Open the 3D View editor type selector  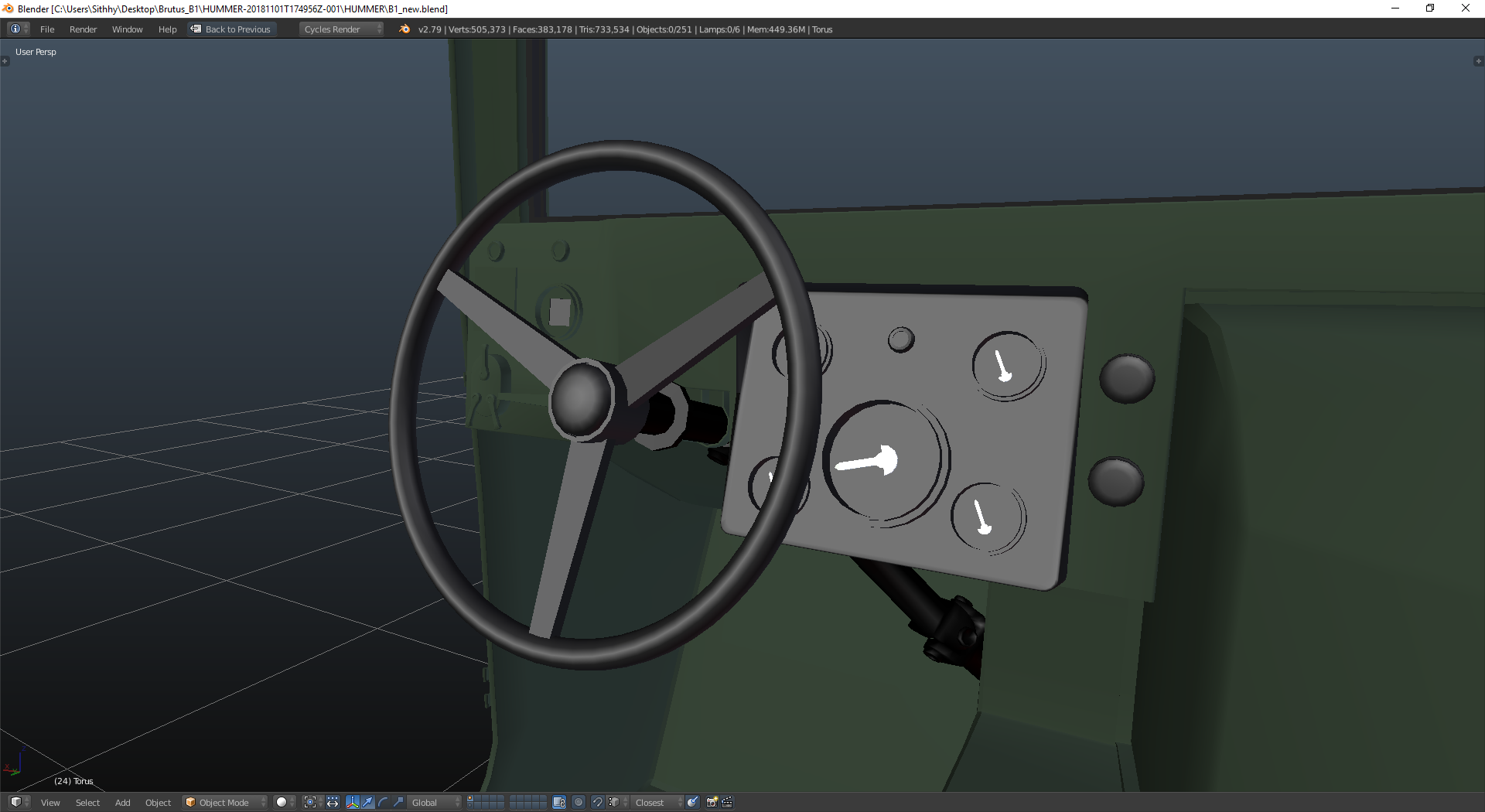click(x=19, y=802)
